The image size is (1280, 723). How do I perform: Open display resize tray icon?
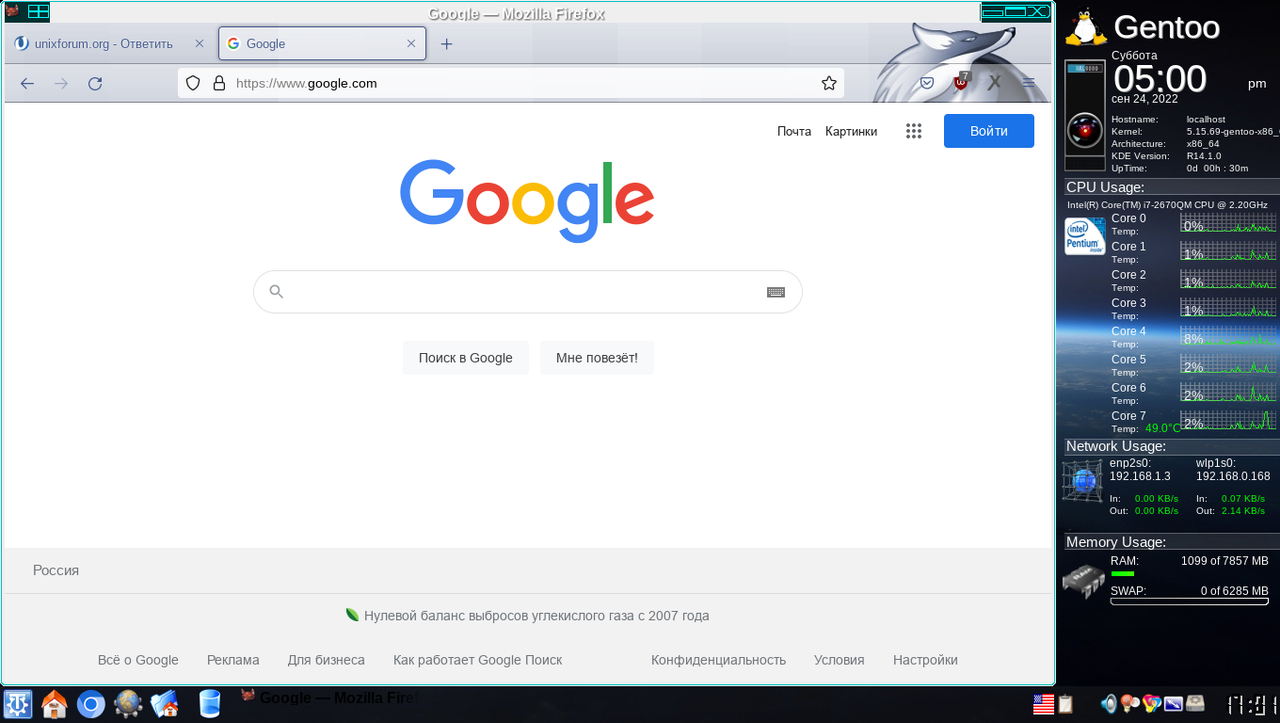[x=1174, y=704]
